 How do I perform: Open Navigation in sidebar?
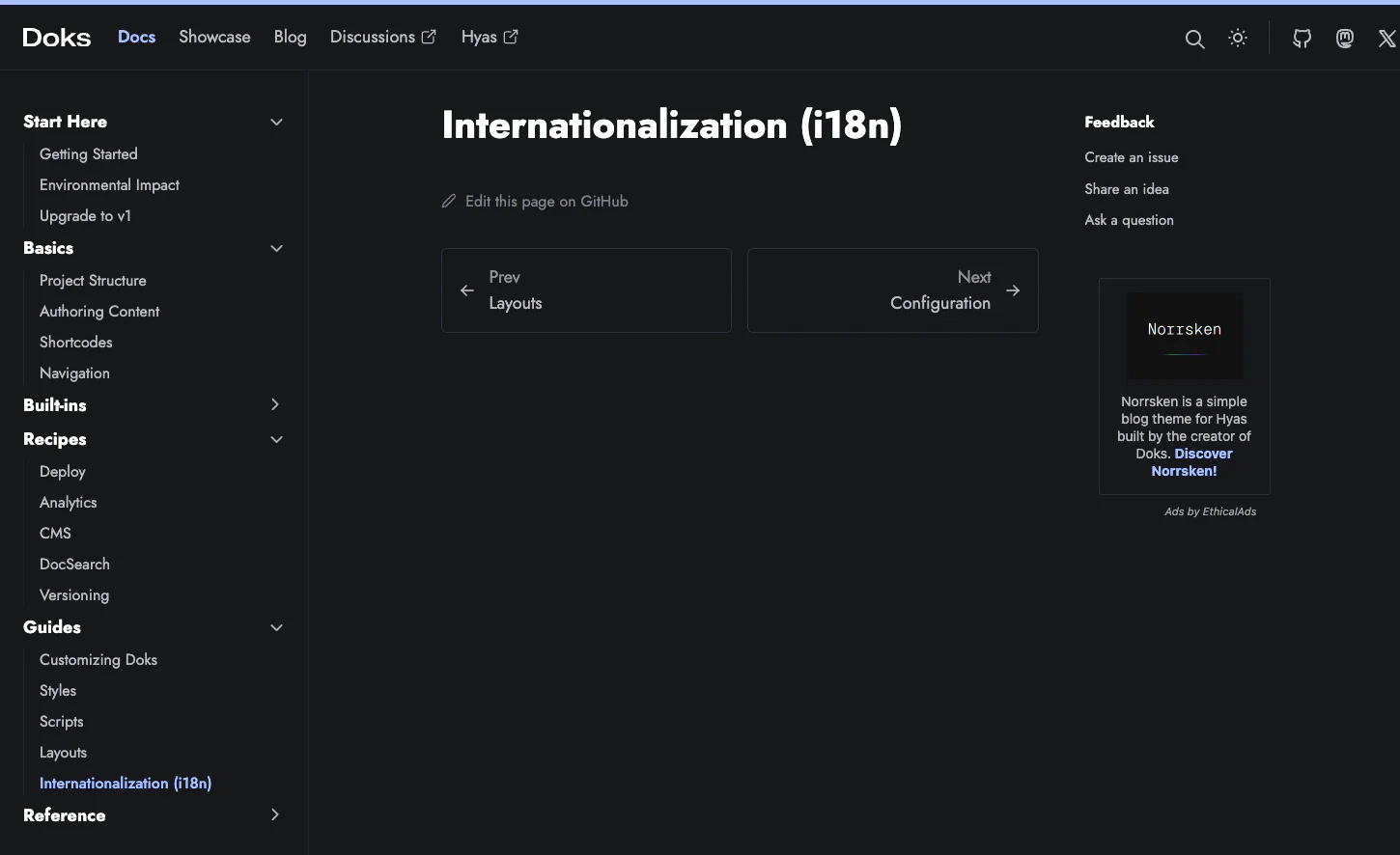click(x=74, y=372)
